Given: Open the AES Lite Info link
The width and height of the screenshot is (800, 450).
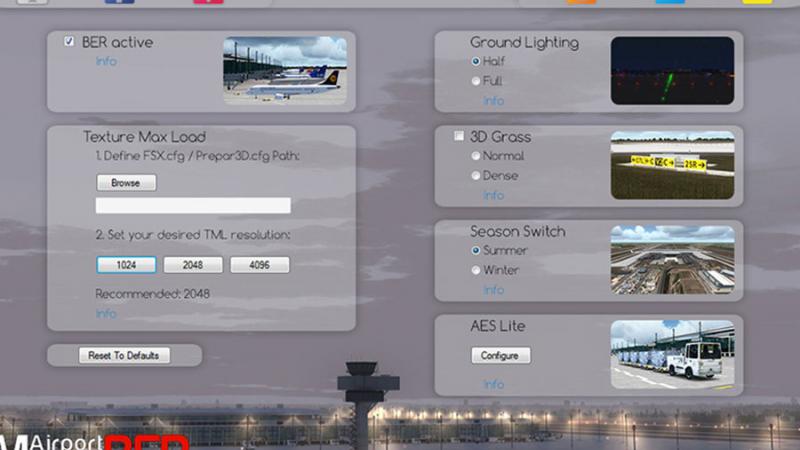Looking at the screenshot, I should point(493,384).
